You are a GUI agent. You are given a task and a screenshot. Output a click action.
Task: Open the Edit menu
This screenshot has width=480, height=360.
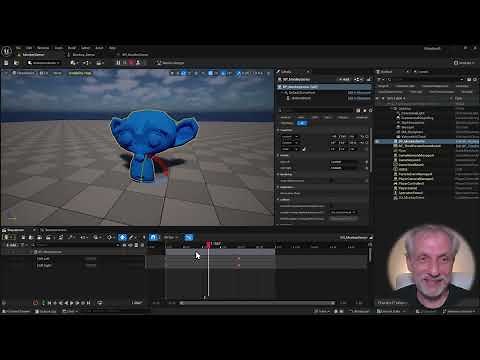point(29,48)
